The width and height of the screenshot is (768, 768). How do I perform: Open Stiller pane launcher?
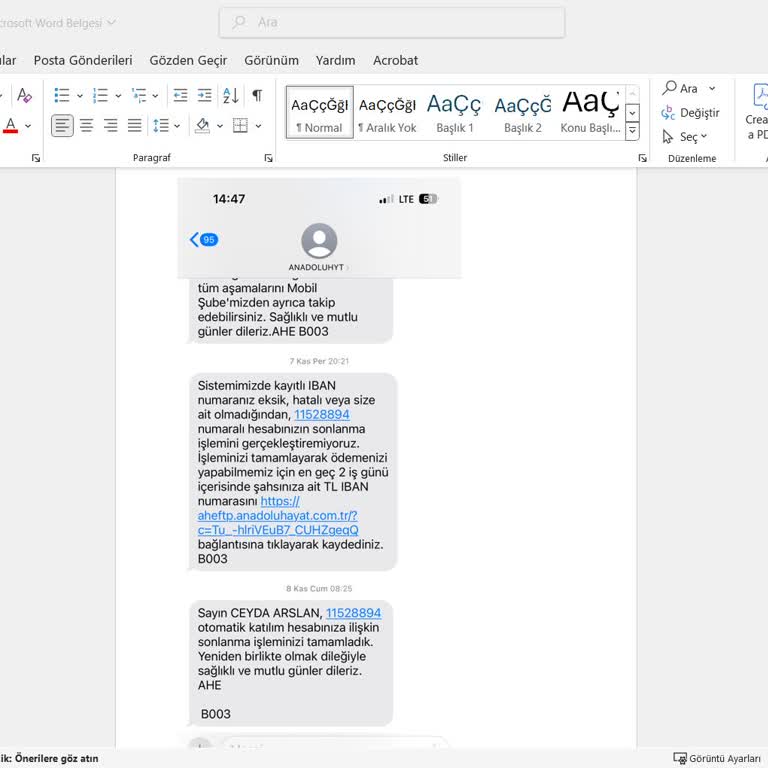pyautogui.click(x=643, y=158)
